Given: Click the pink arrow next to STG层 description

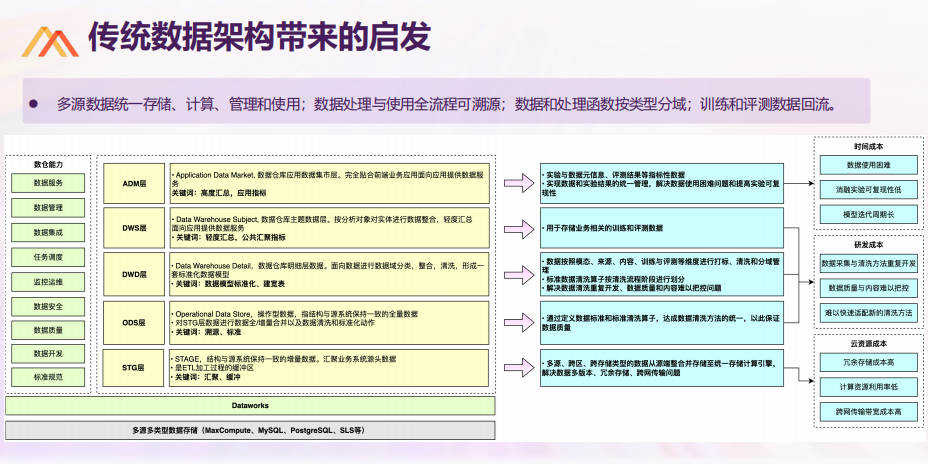Looking at the screenshot, I should pyautogui.click(x=518, y=367).
